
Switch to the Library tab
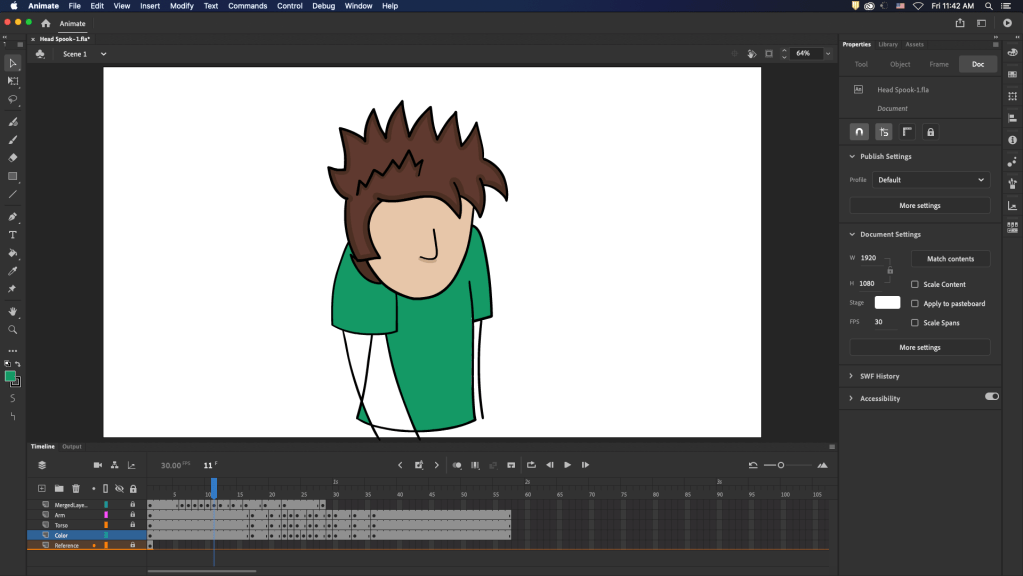point(887,44)
